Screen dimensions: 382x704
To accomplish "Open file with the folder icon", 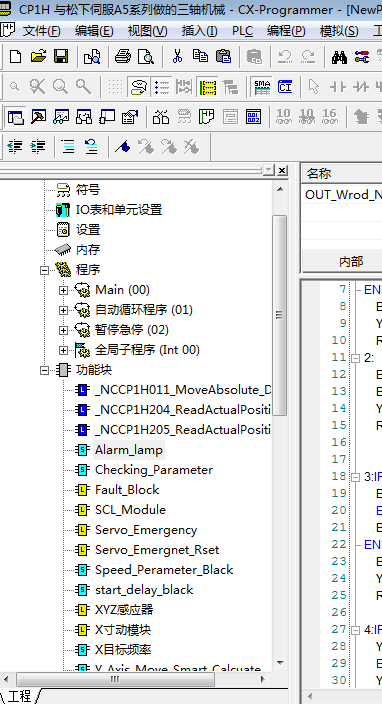I will [x=38, y=56].
